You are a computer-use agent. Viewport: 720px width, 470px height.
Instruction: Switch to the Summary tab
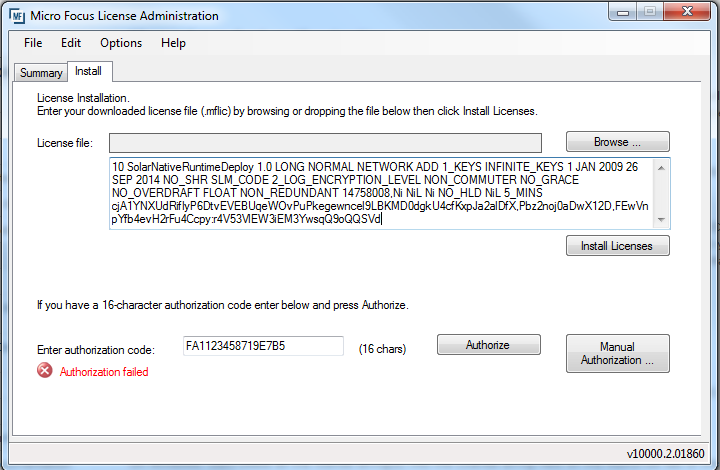pos(41,73)
